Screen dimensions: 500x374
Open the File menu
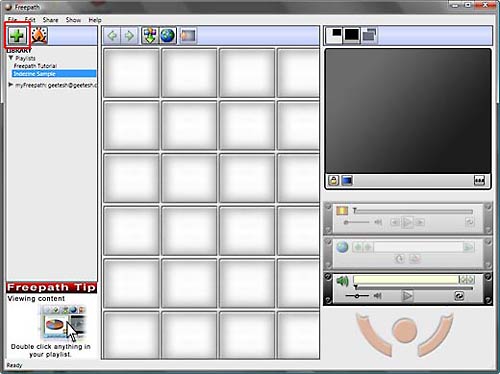click(12, 20)
